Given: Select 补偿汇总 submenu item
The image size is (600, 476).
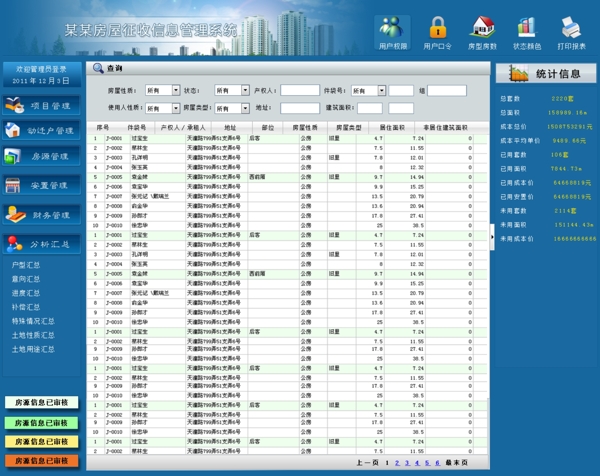Looking at the screenshot, I should click(26, 307).
